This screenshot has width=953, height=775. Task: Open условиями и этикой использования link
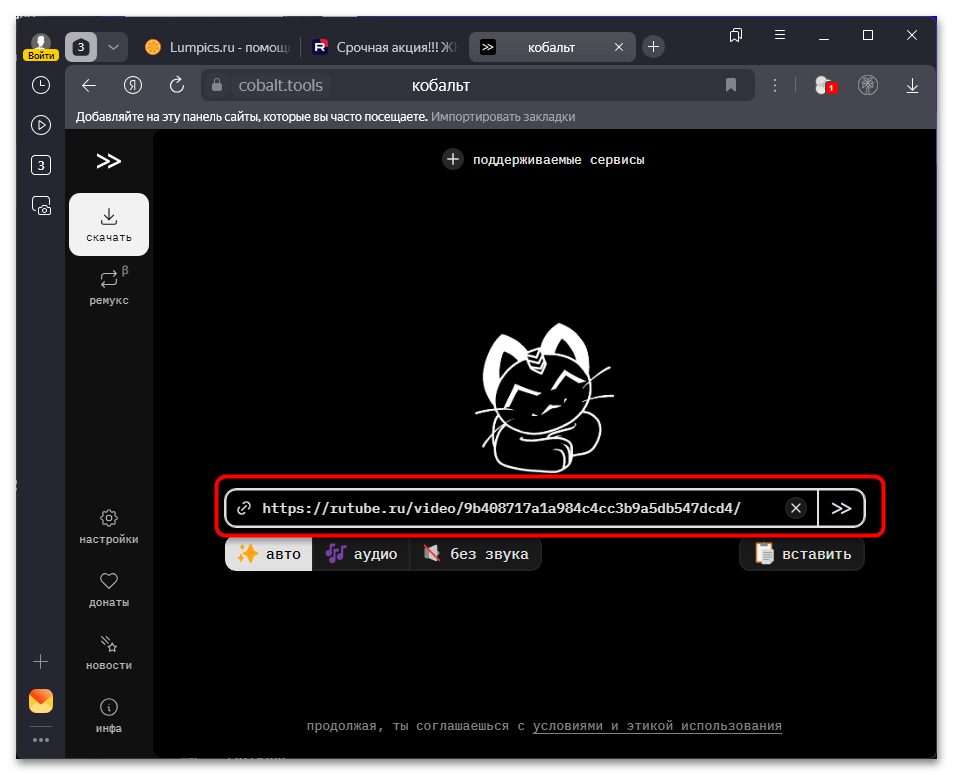tap(657, 726)
